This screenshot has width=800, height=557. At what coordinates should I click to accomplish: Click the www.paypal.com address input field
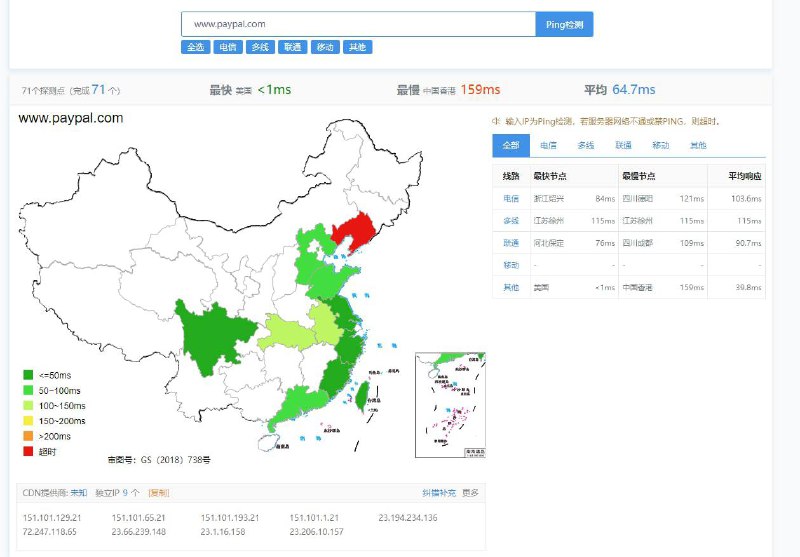[x=358, y=24]
